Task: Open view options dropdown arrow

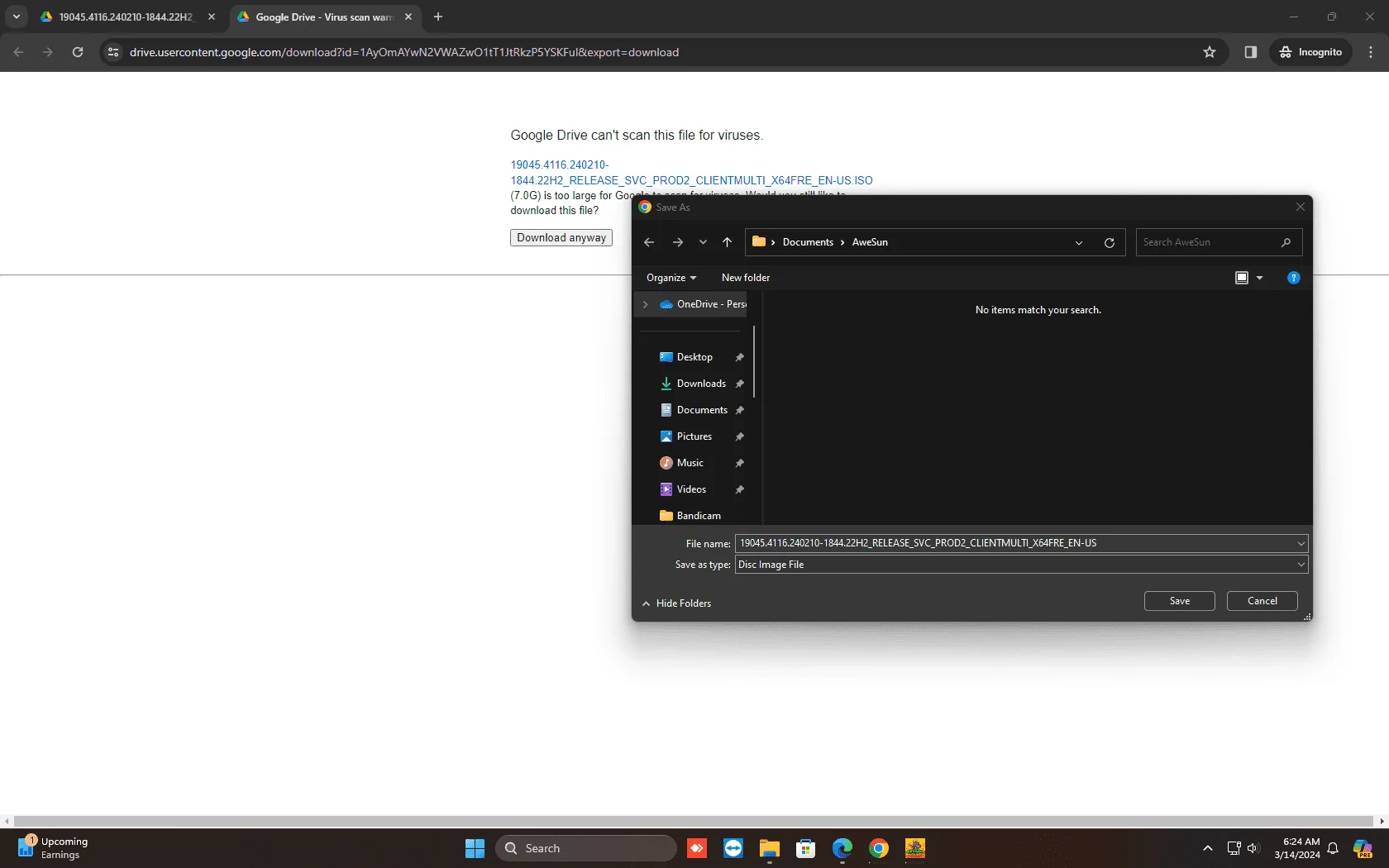Action: [x=1260, y=278]
